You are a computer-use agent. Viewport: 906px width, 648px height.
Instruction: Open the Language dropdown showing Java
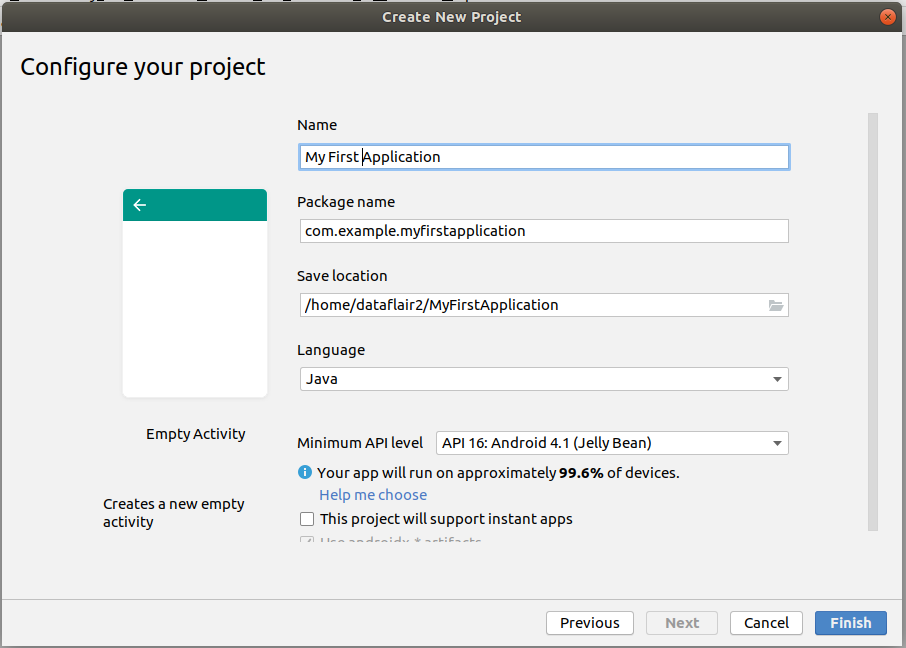click(x=543, y=379)
